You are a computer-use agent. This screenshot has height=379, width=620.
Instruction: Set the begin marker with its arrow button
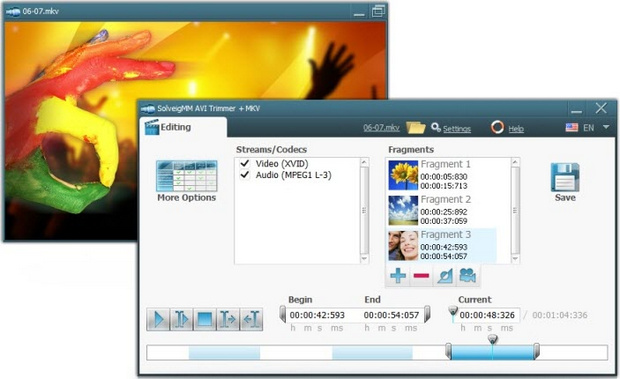point(228,319)
